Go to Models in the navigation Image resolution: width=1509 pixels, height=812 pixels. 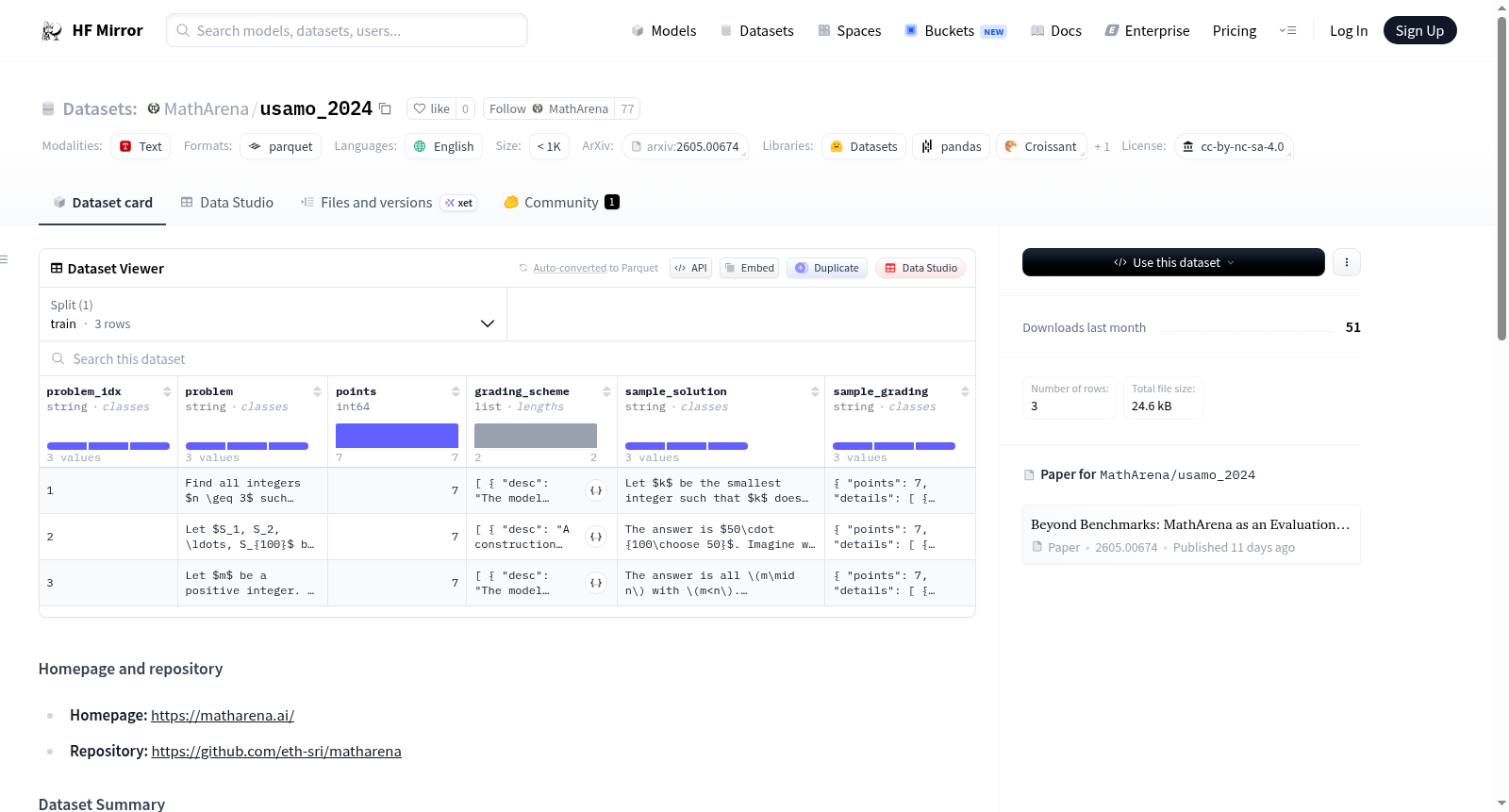pyautogui.click(x=664, y=31)
